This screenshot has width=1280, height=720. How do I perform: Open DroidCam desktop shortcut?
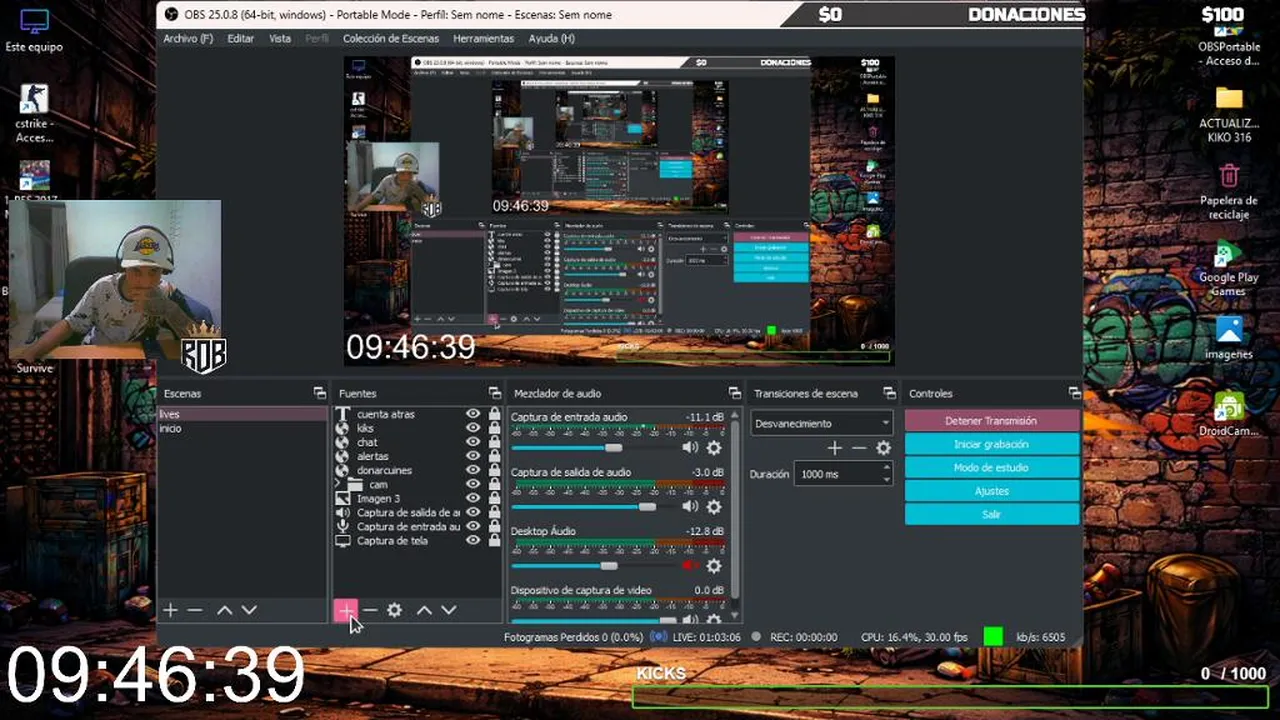click(x=1229, y=413)
